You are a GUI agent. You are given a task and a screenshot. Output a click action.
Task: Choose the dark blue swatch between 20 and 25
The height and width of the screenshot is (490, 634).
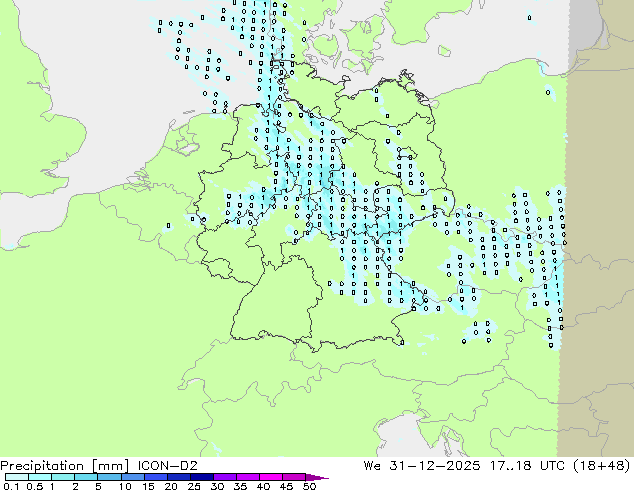point(178,477)
